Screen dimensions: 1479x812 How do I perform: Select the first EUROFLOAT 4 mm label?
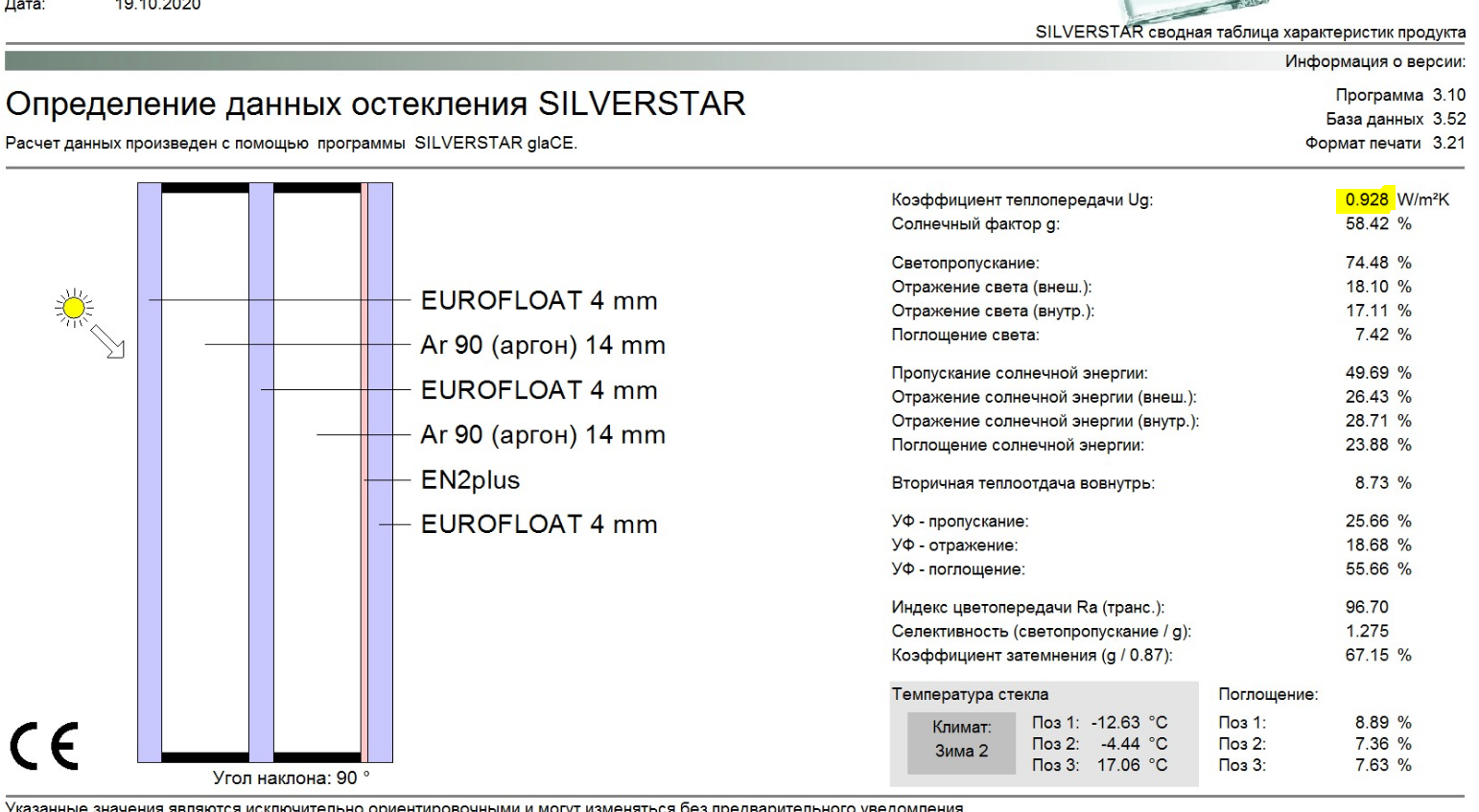click(539, 300)
